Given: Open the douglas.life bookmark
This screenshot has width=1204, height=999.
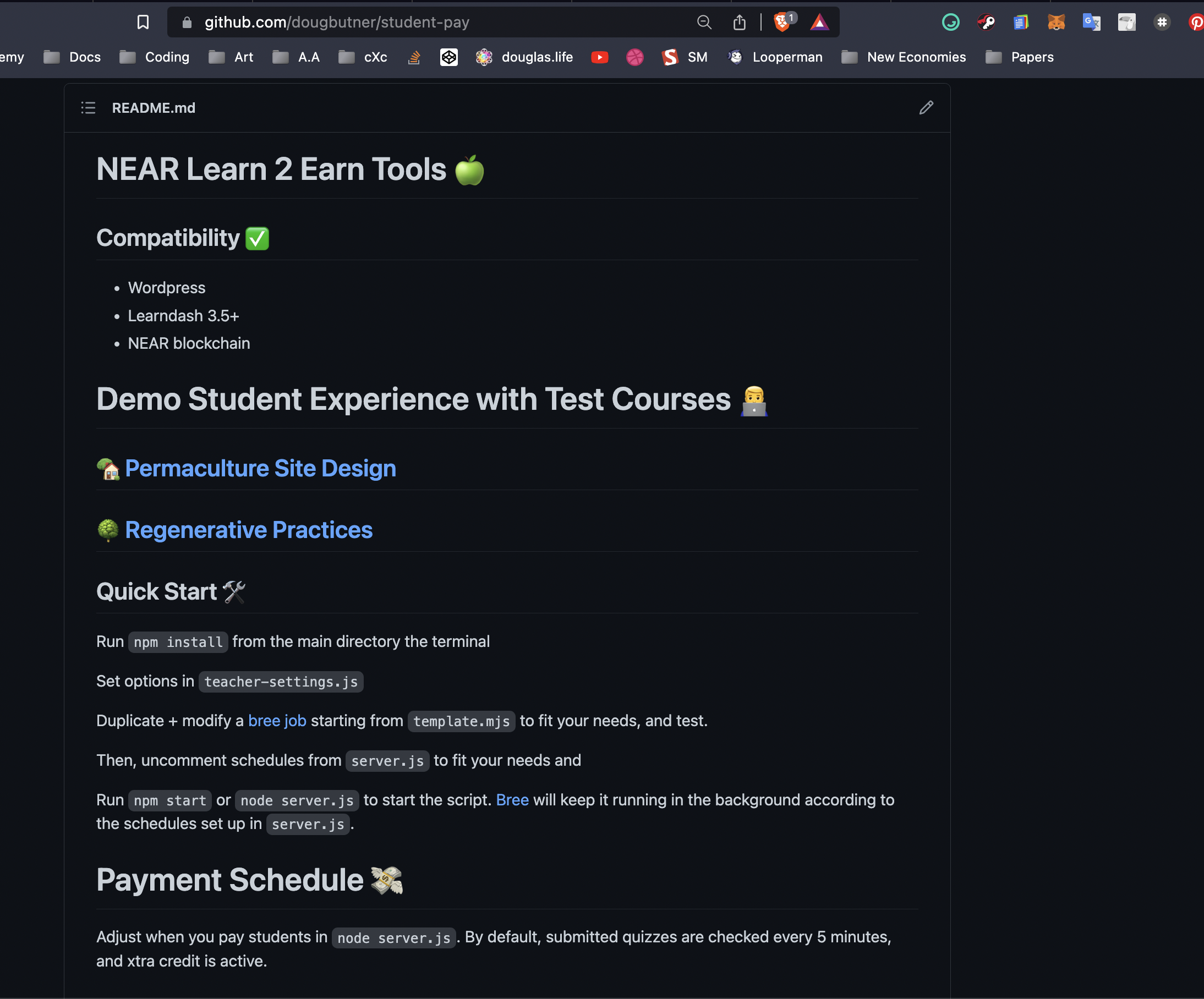Looking at the screenshot, I should pyautogui.click(x=524, y=57).
